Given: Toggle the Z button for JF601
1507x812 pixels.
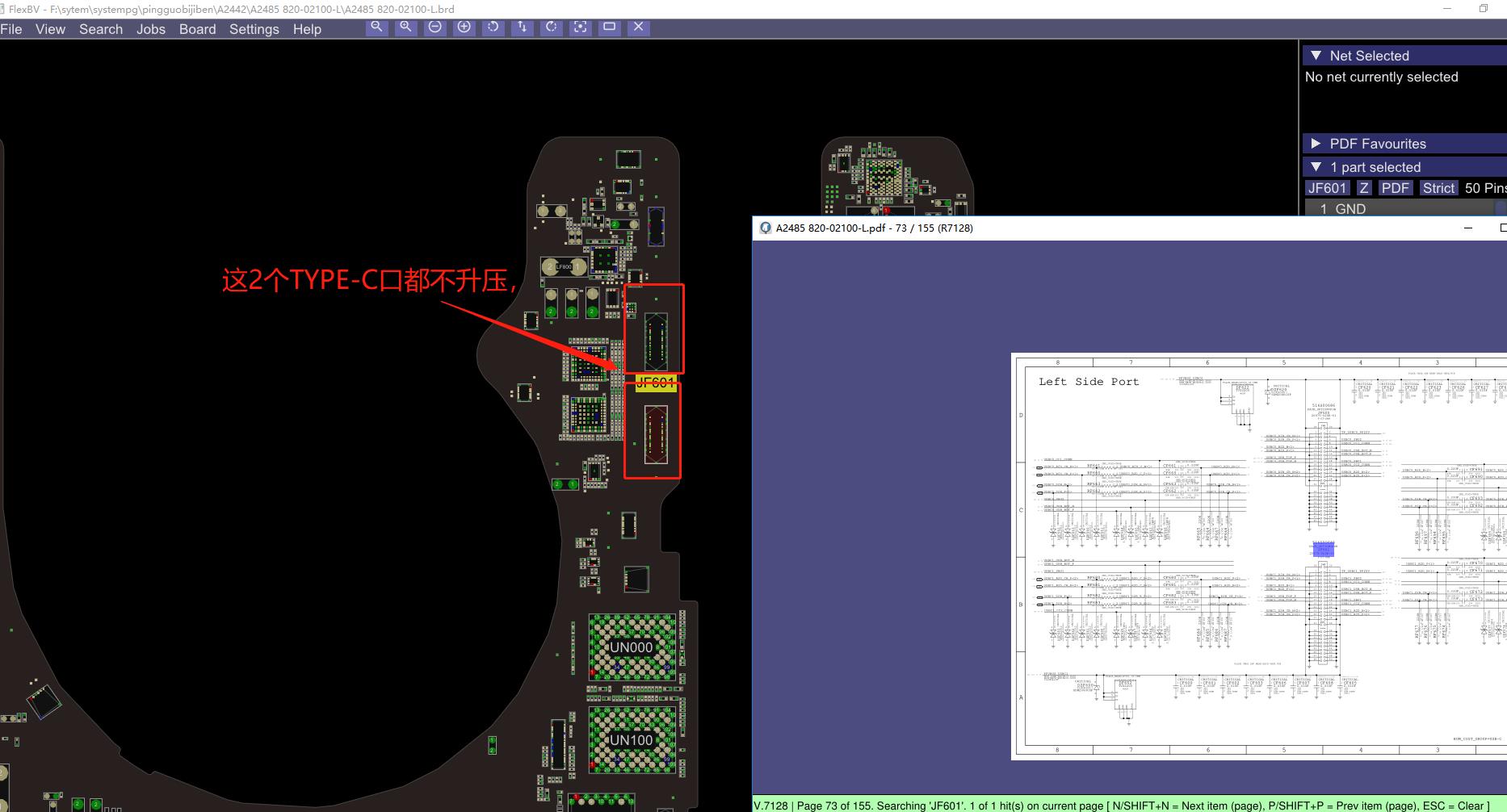Looking at the screenshot, I should click(1364, 188).
